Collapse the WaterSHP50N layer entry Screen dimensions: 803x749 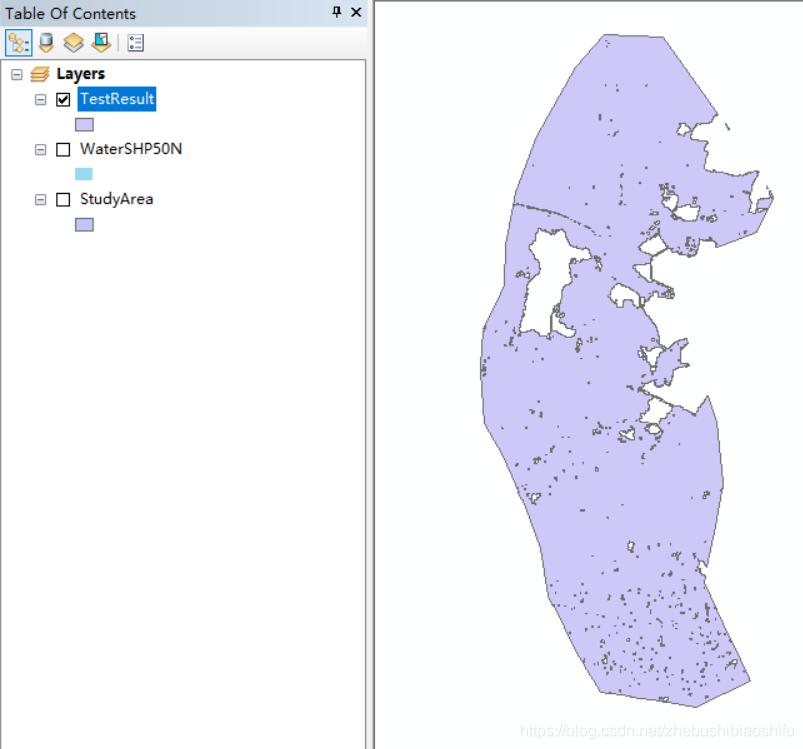point(40,148)
